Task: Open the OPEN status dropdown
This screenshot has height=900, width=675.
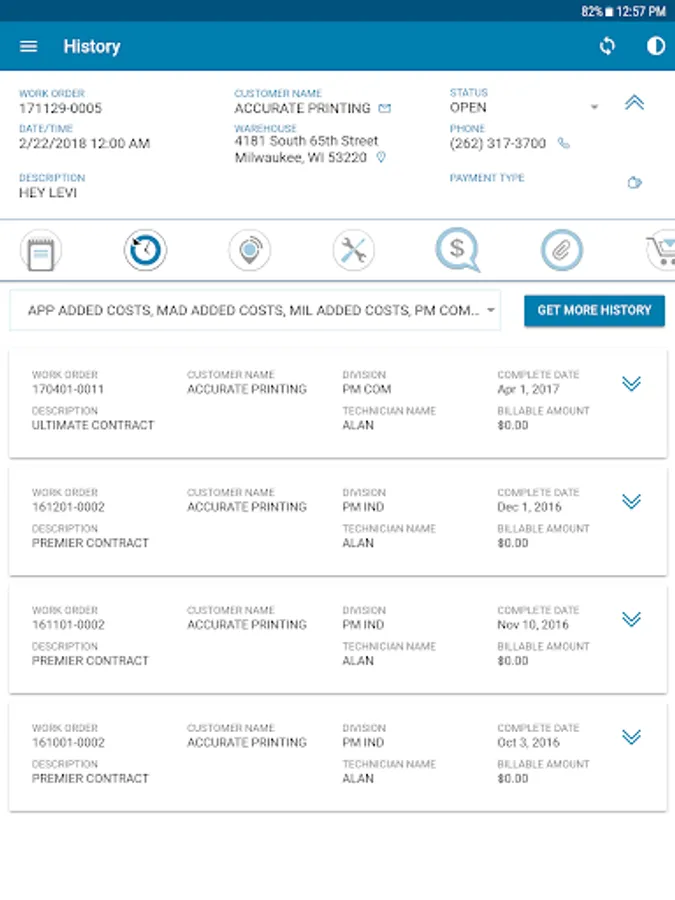Action: [594, 107]
